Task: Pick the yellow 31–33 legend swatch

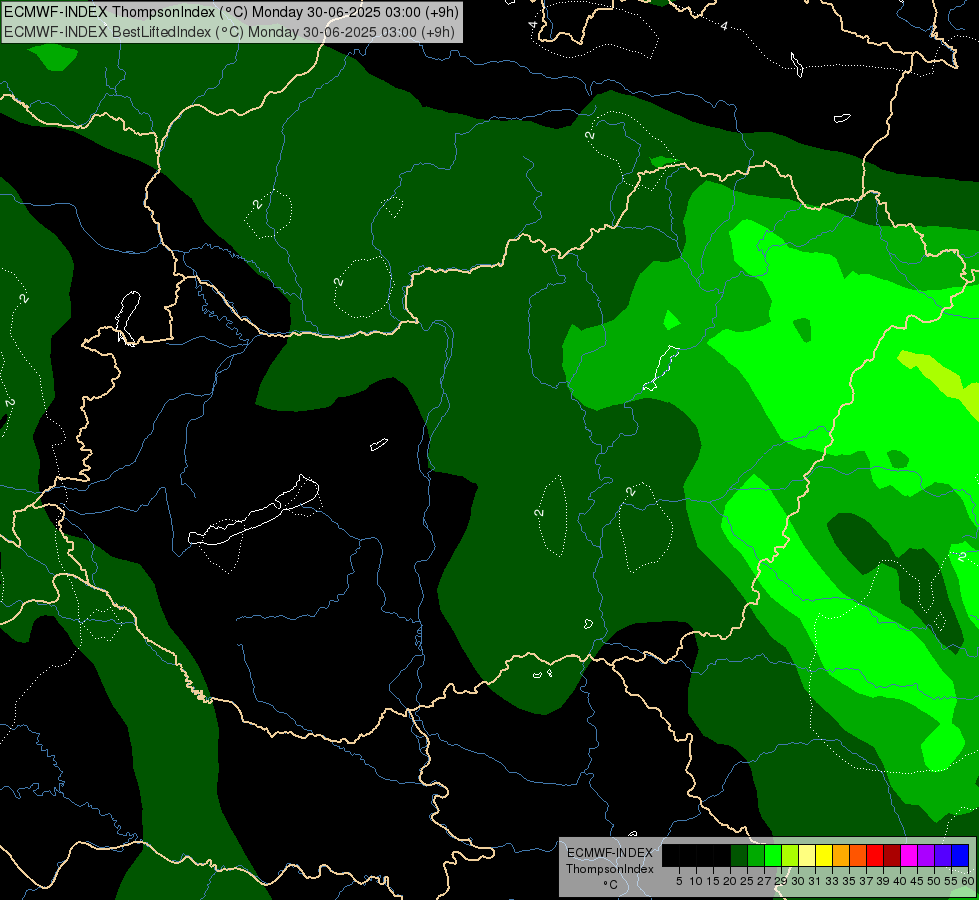Action: click(824, 855)
